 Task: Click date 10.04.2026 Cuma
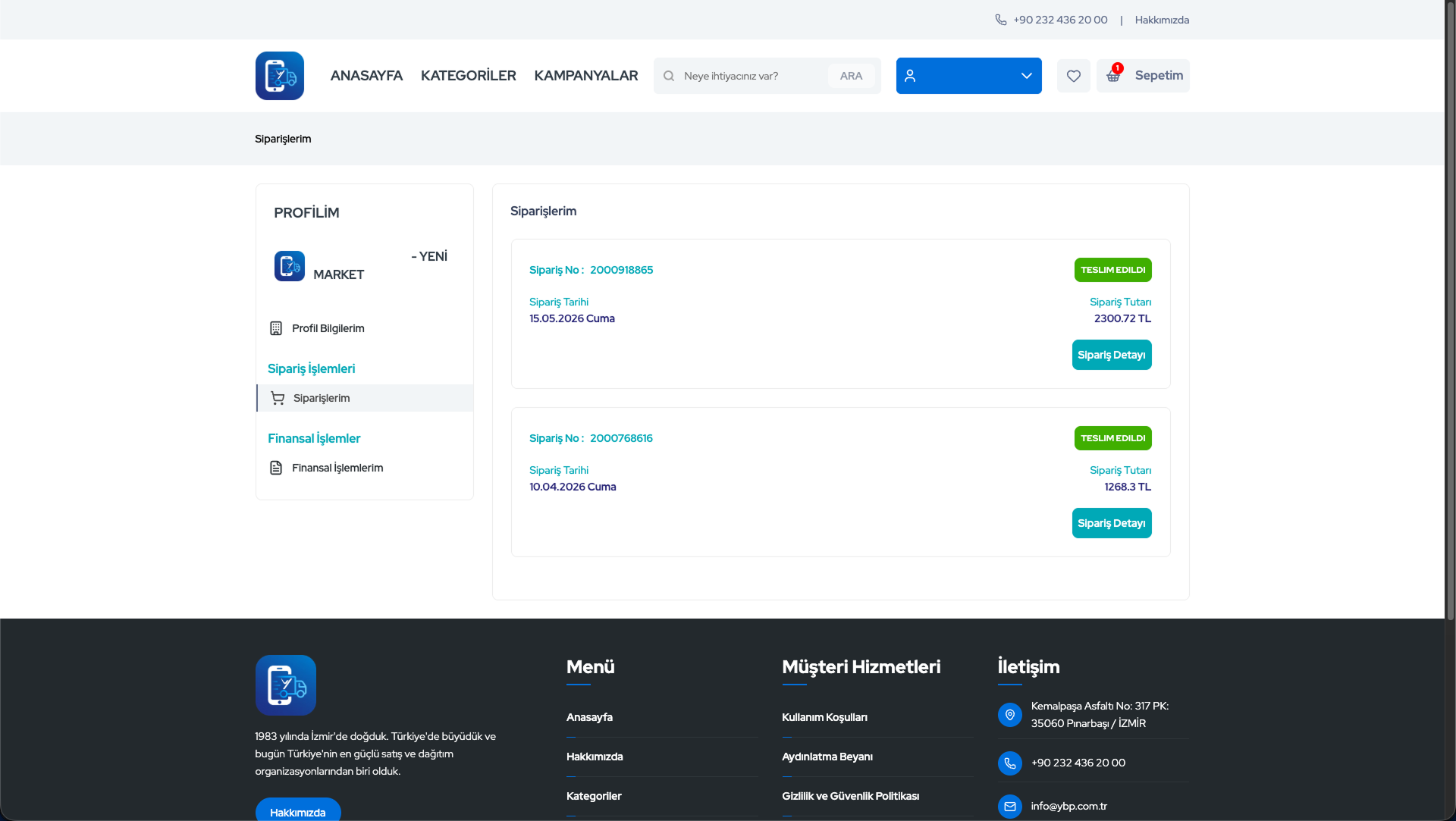[573, 487]
